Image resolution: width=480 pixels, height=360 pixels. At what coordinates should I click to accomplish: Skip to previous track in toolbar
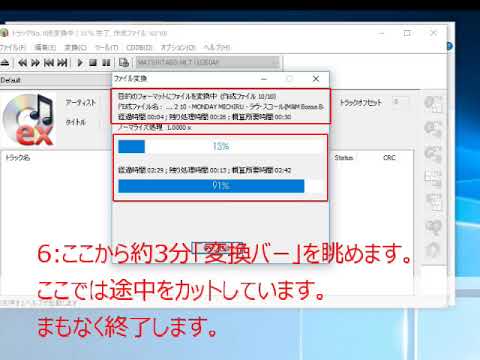pyautogui.click(x=49, y=62)
